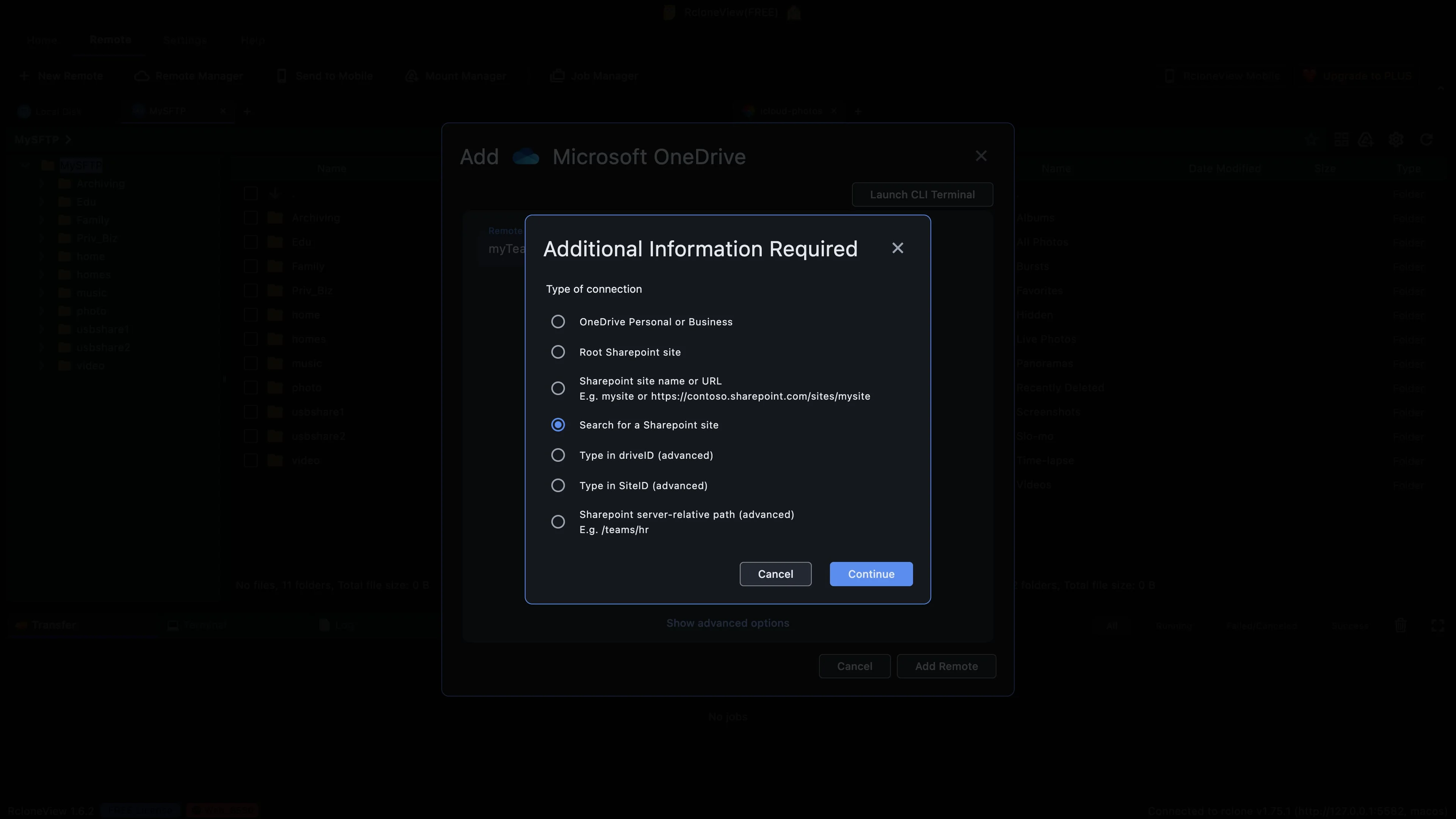Open Mount Manager toolbar icon
1456x819 pixels.
pos(411,76)
